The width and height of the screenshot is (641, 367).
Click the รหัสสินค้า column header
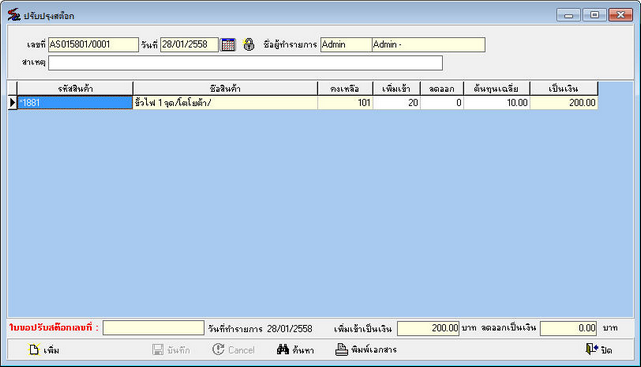(75, 88)
